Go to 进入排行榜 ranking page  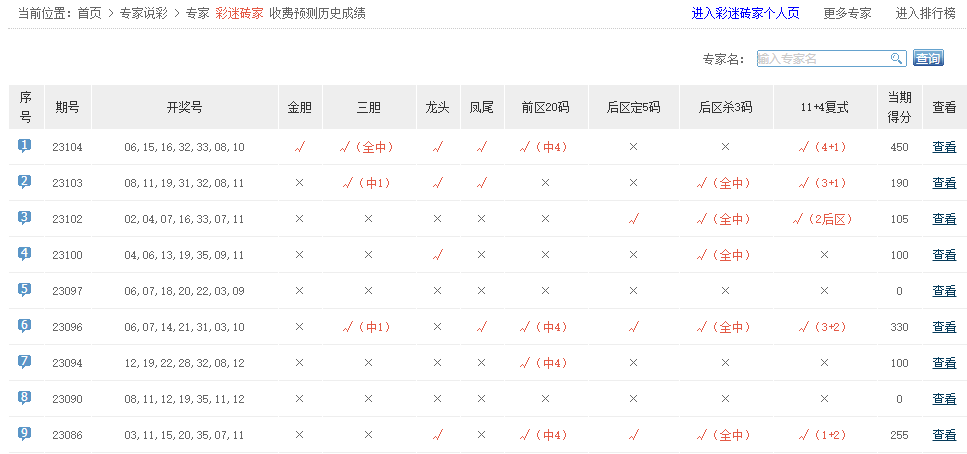(925, 14)
